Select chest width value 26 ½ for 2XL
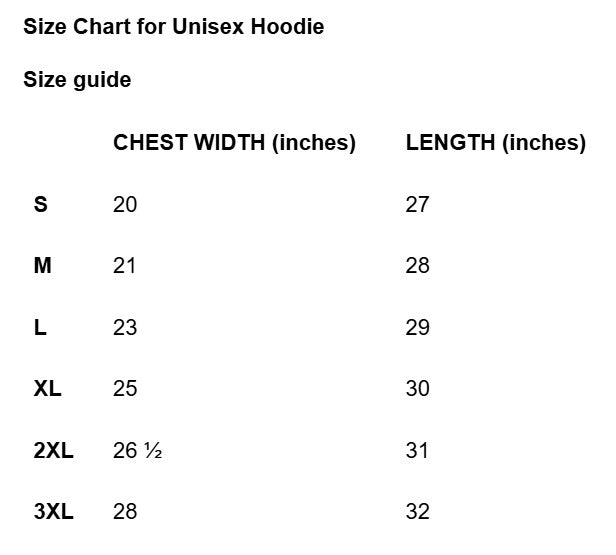 click(138, 451)
